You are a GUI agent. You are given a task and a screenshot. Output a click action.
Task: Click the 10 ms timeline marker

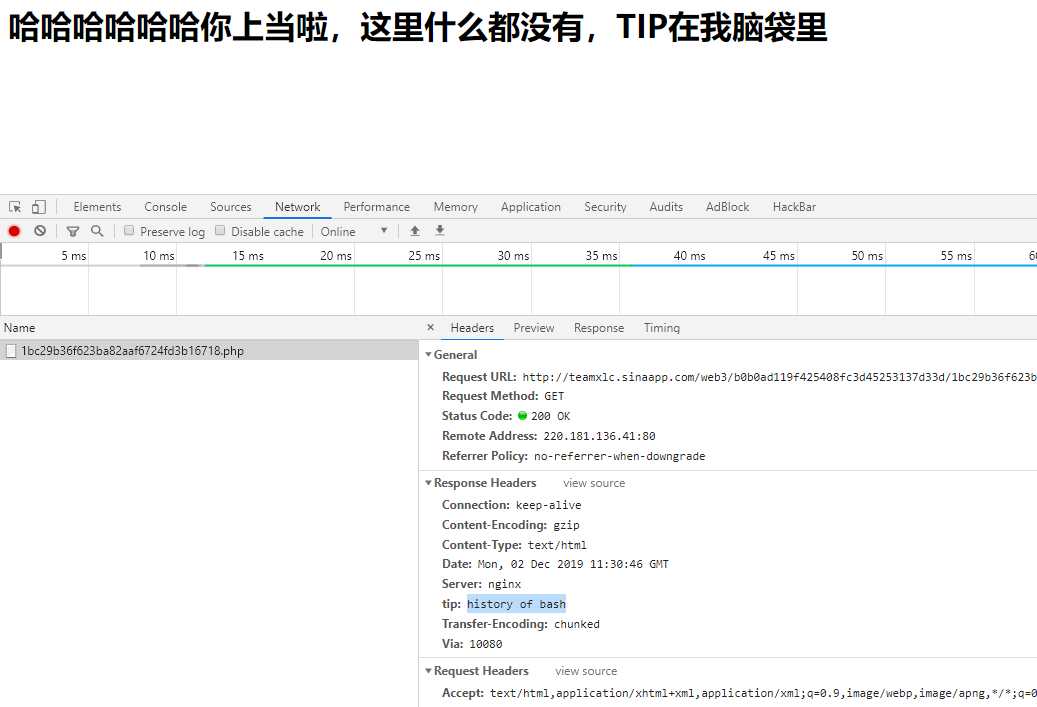coord(159,256)
